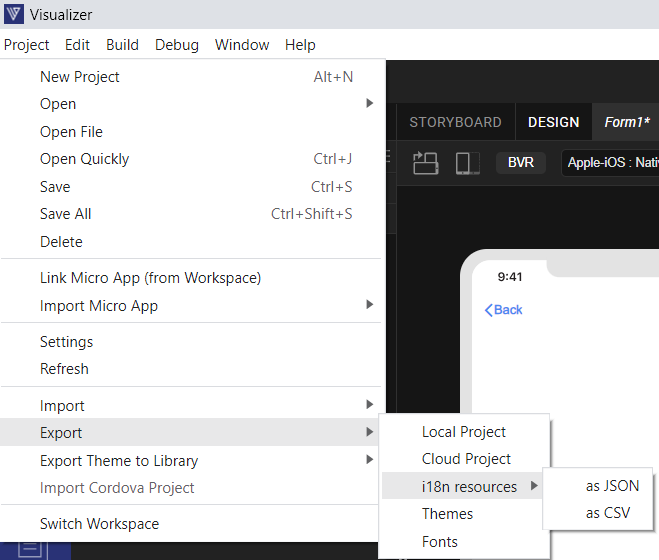Switch to the STORYBOARD tab
The height and width of the screenshot is (560, 659).
click(x=455, y=122)
